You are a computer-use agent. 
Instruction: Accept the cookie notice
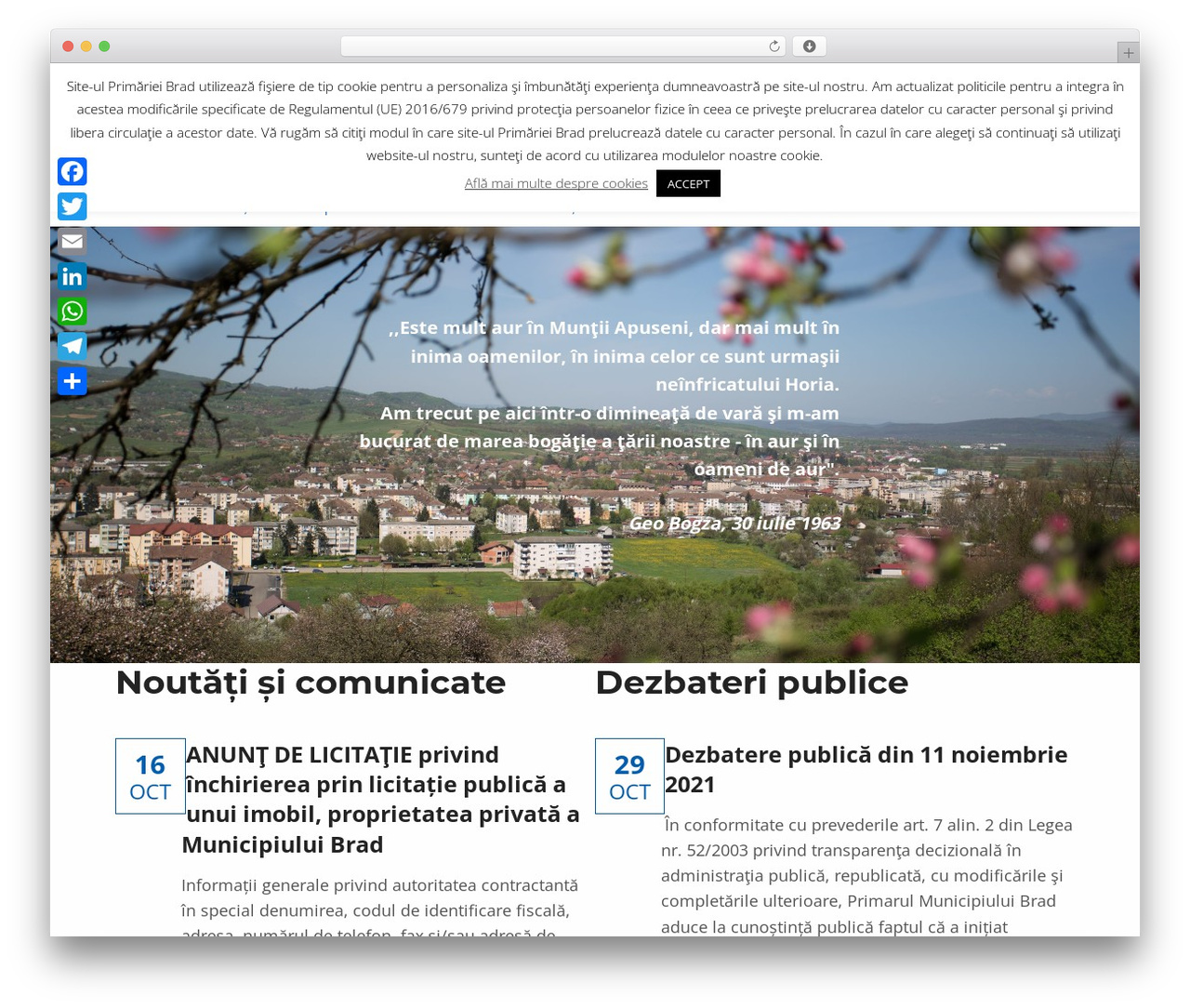(688, 183)
